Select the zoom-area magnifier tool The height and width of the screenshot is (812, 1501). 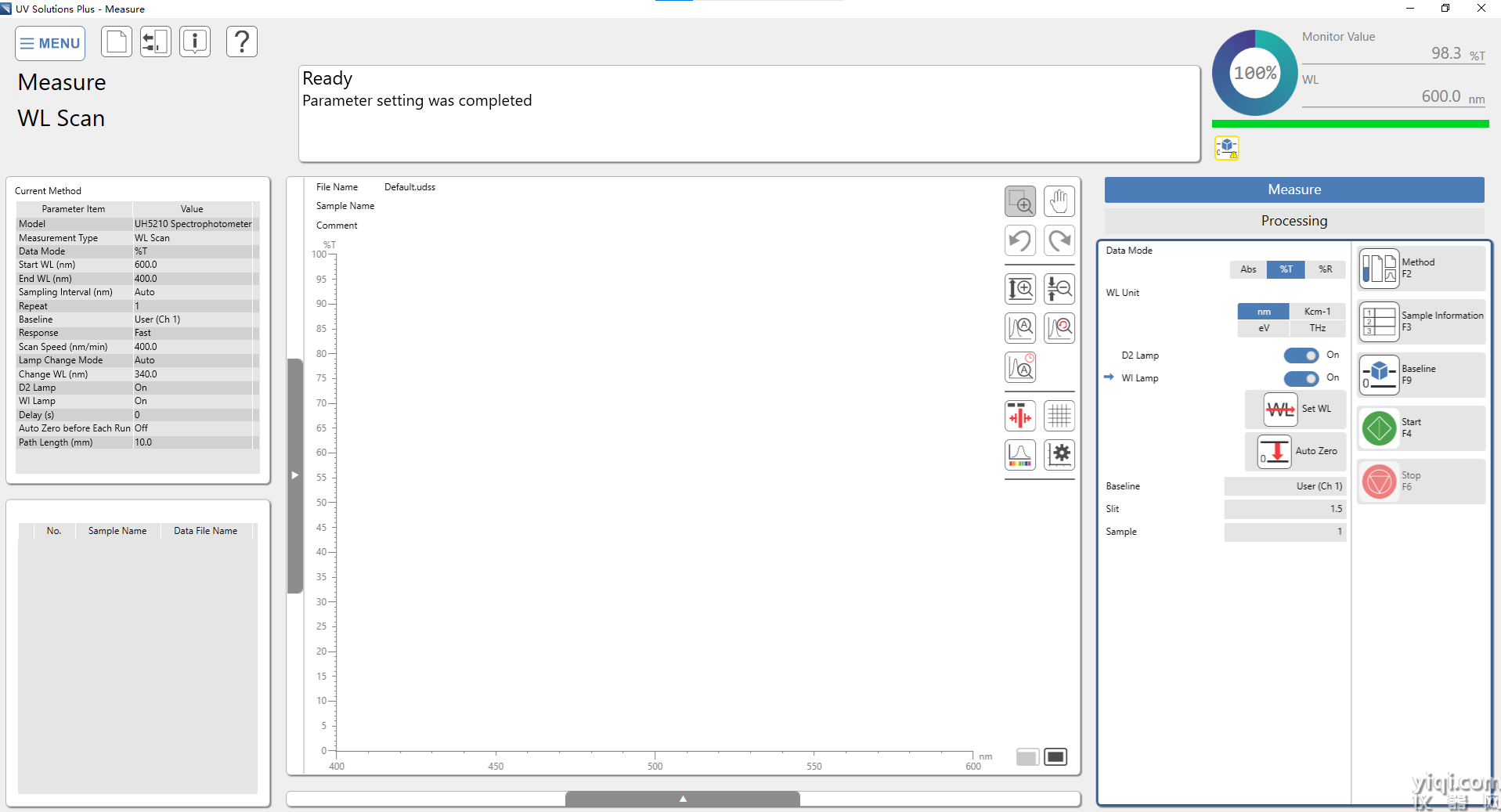click(1020, 202)
